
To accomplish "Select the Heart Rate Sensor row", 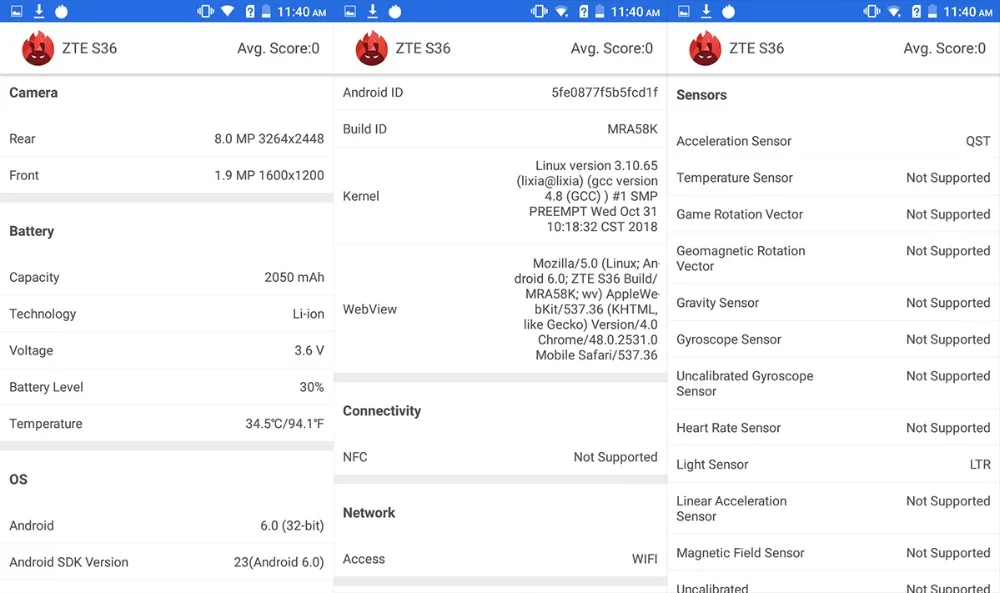I will coord(834,428).
